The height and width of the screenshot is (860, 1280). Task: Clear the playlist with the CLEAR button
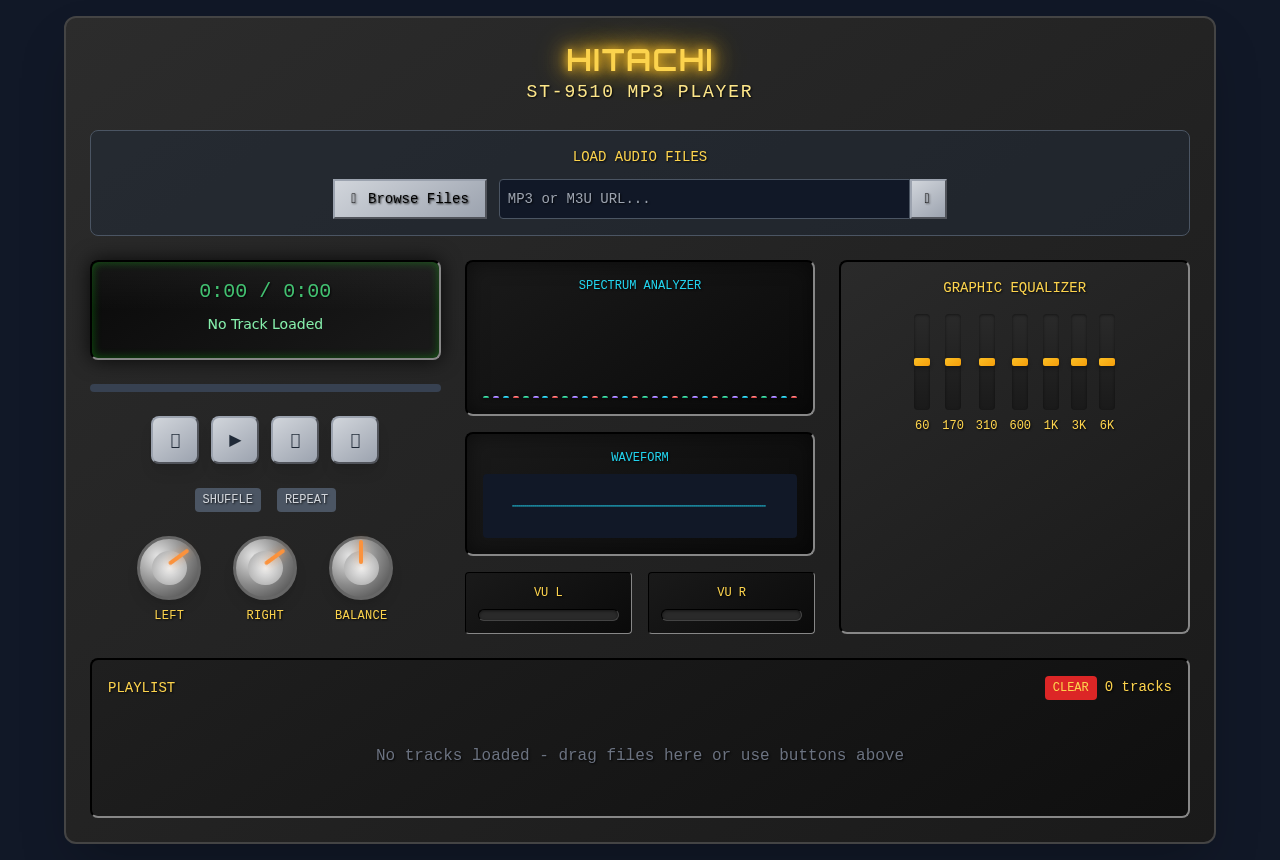coord(1070,688)
